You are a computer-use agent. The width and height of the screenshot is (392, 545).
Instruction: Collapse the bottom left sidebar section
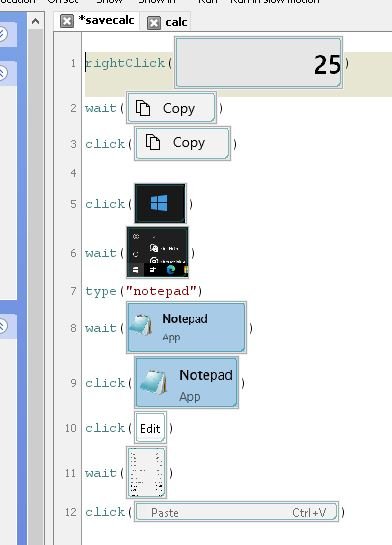2,326
